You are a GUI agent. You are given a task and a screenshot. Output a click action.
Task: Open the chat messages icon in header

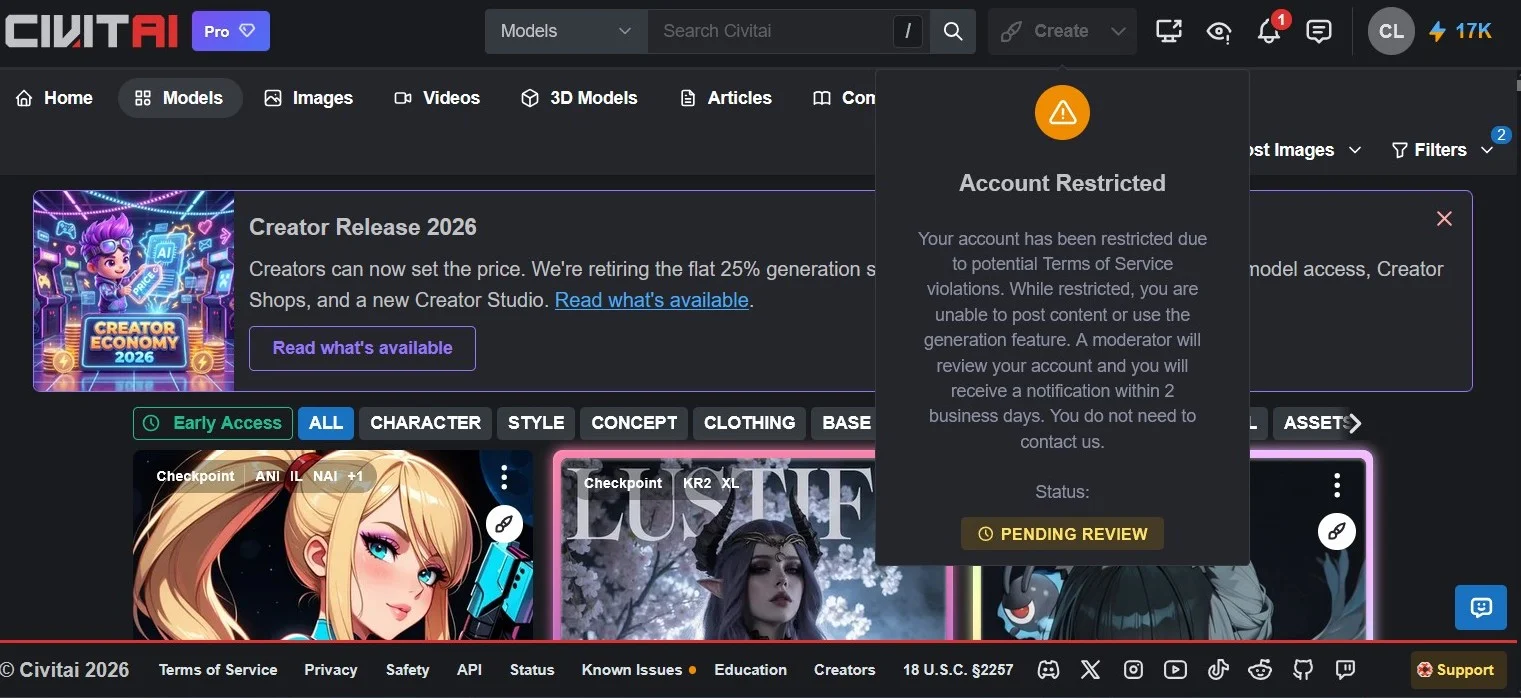pos(1319,31)
